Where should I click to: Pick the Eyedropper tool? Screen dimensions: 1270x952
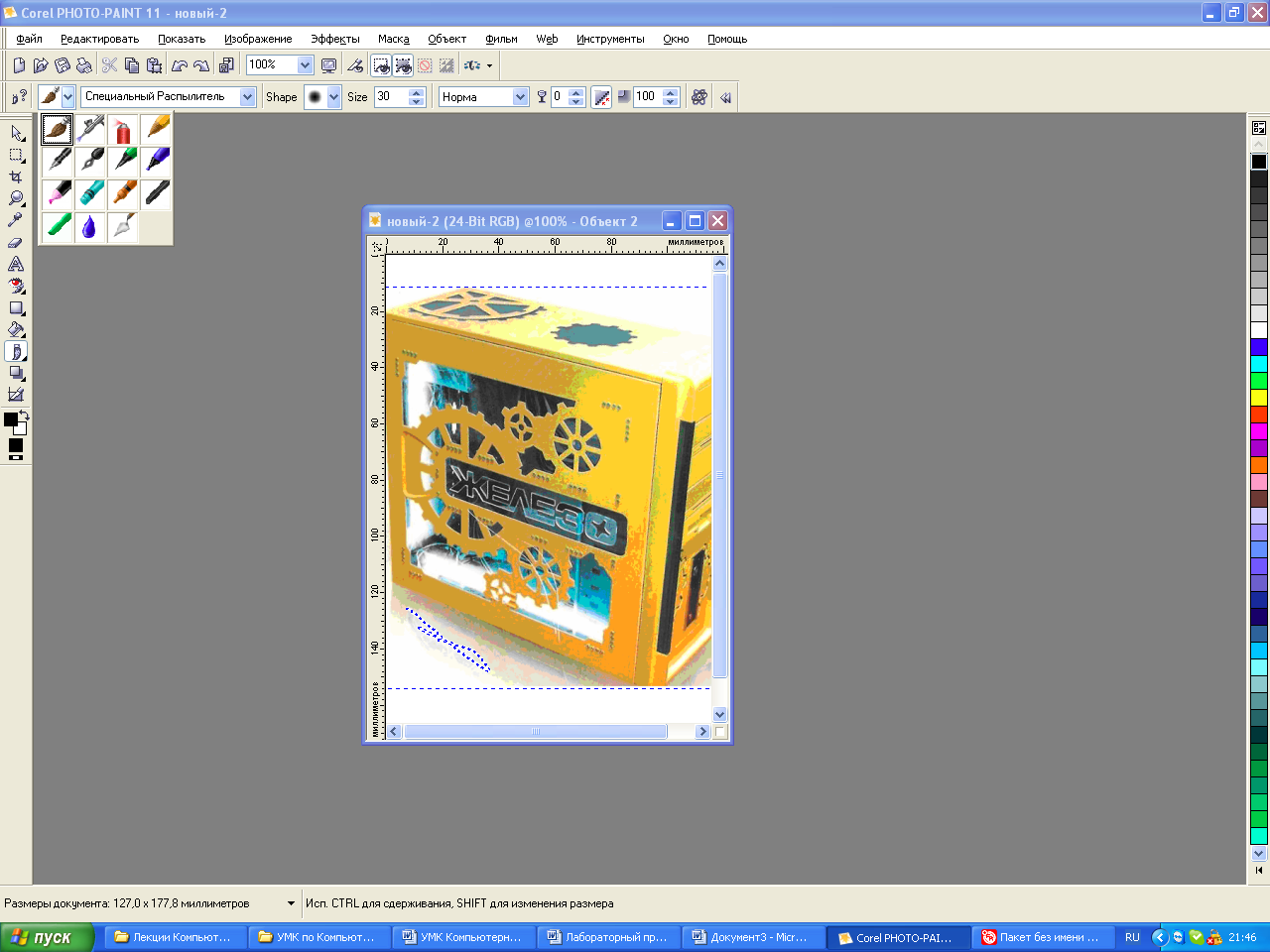click(16, 220)
